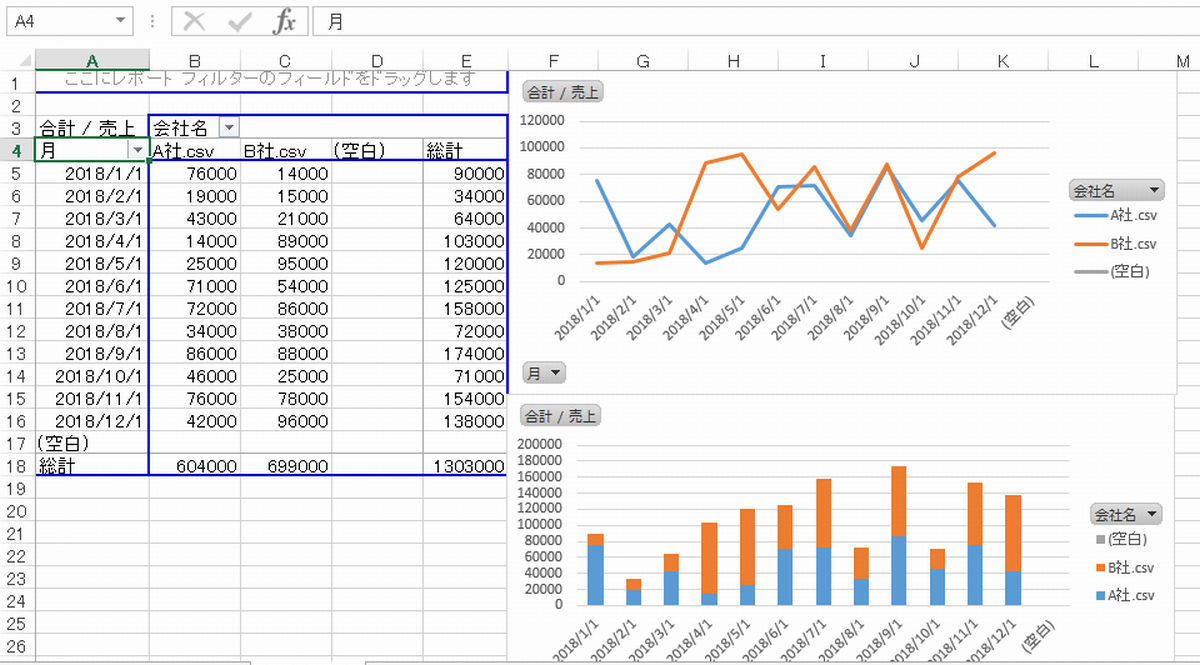
Task: Click the 合計 / 売上 button on line chart
Action: tap(562, 93)
